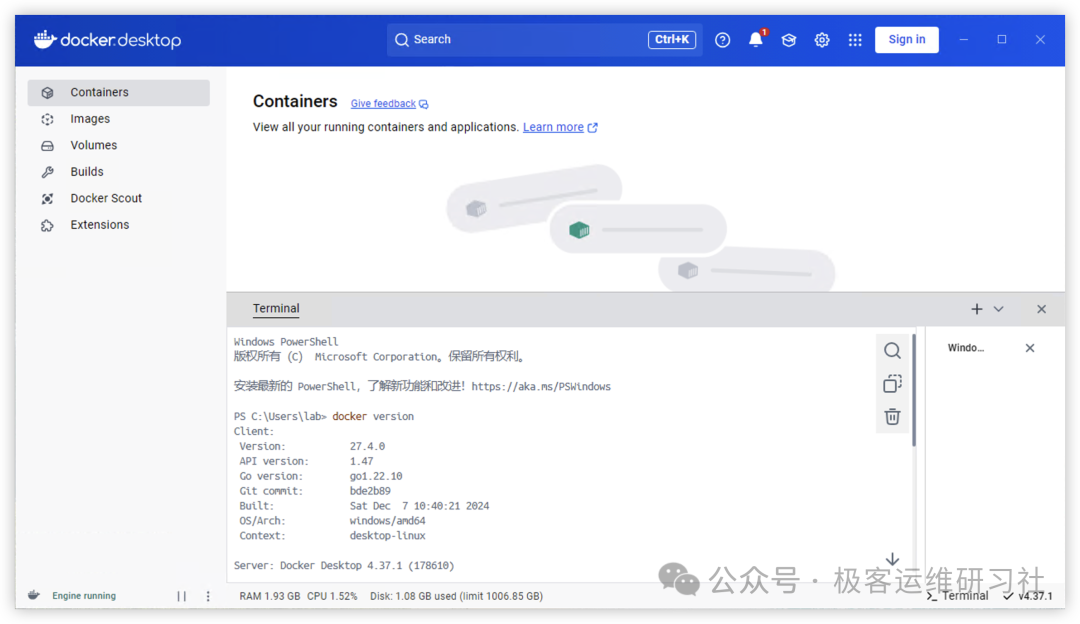The width and height of the screenshot is (1080, 624).
Task: Click the Windows PowerShell header line
Action: tap(286, 342)
